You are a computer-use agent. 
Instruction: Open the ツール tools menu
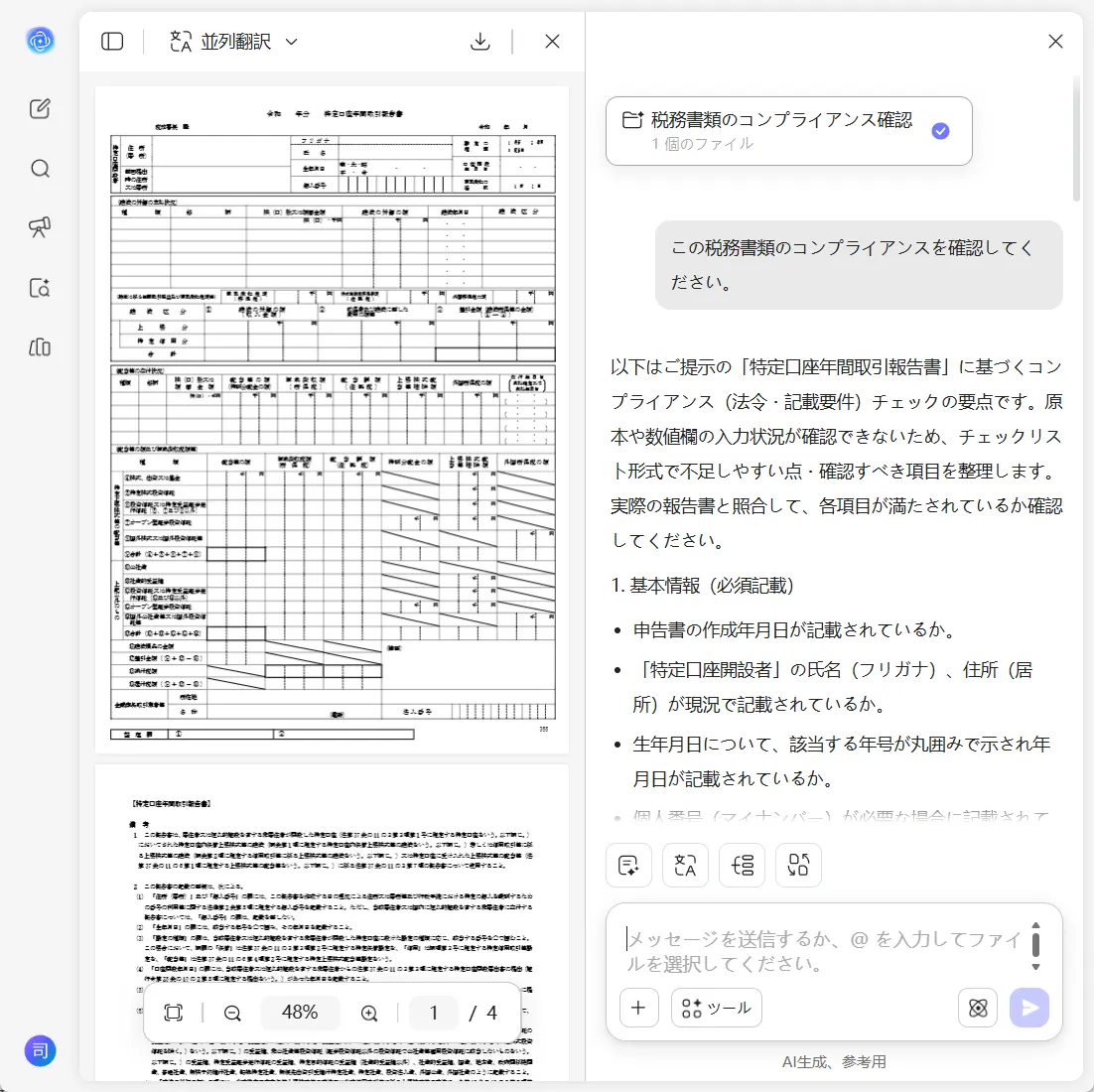[717, 1008]
